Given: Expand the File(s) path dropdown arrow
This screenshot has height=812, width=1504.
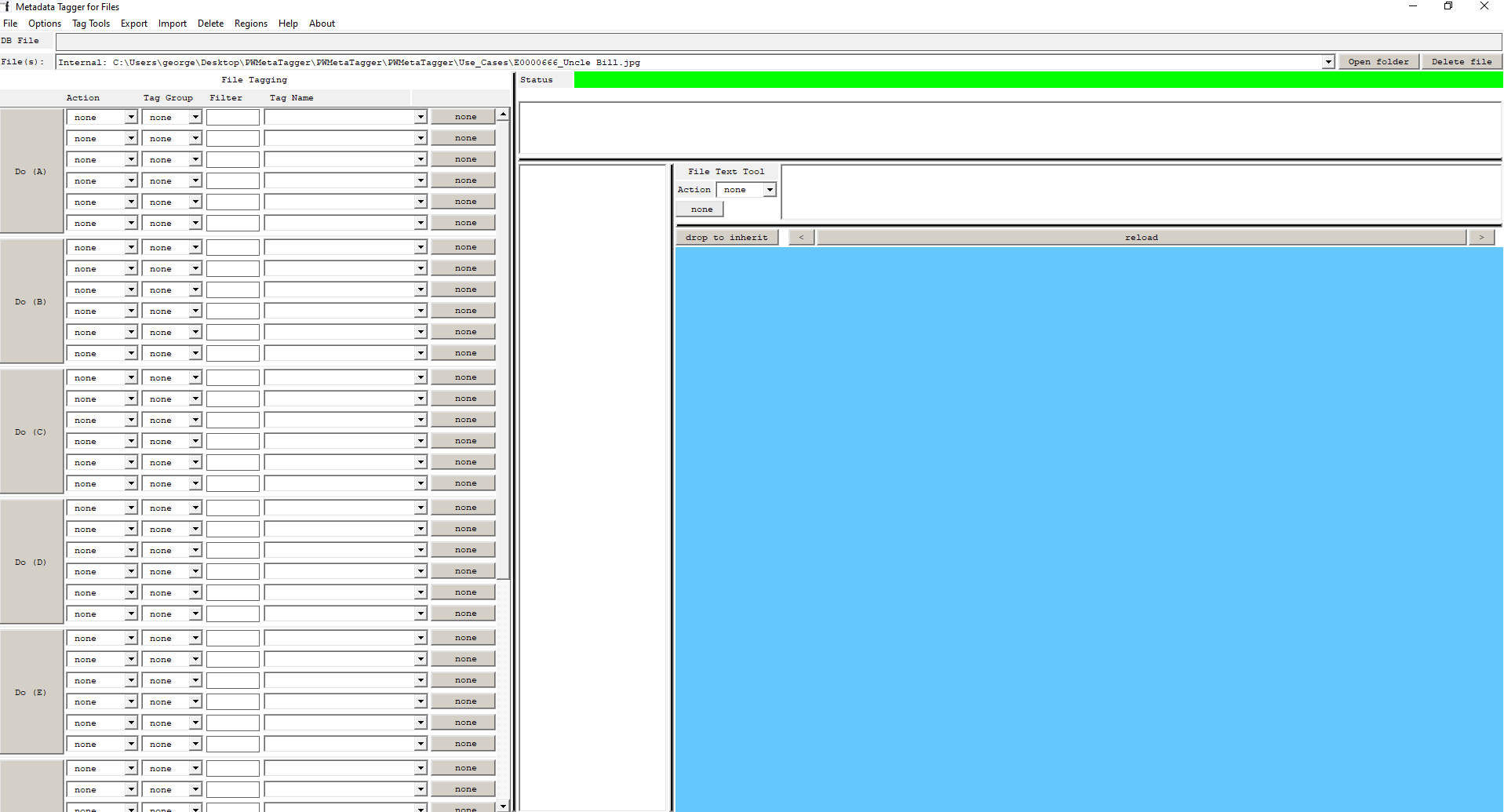Looking at the screenshot, I should (1327, 62).
